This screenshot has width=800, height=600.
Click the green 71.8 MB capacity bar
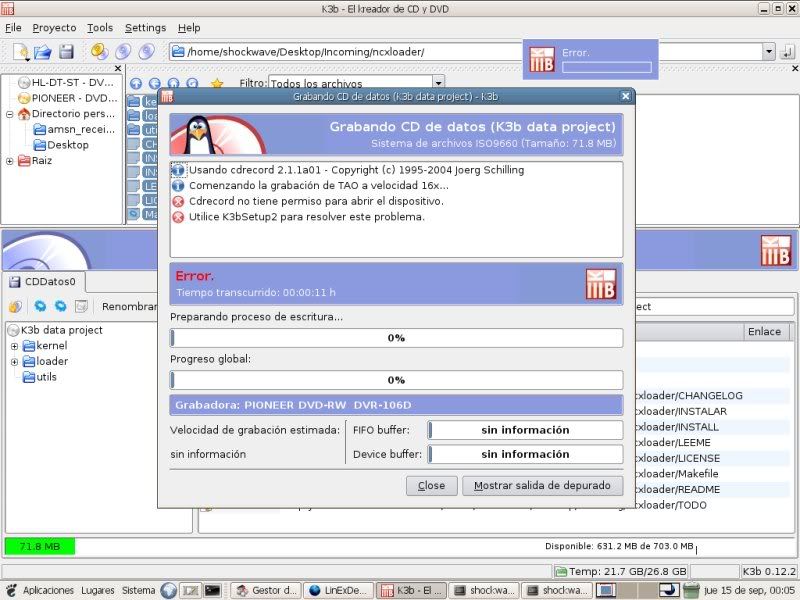point(40,546)
